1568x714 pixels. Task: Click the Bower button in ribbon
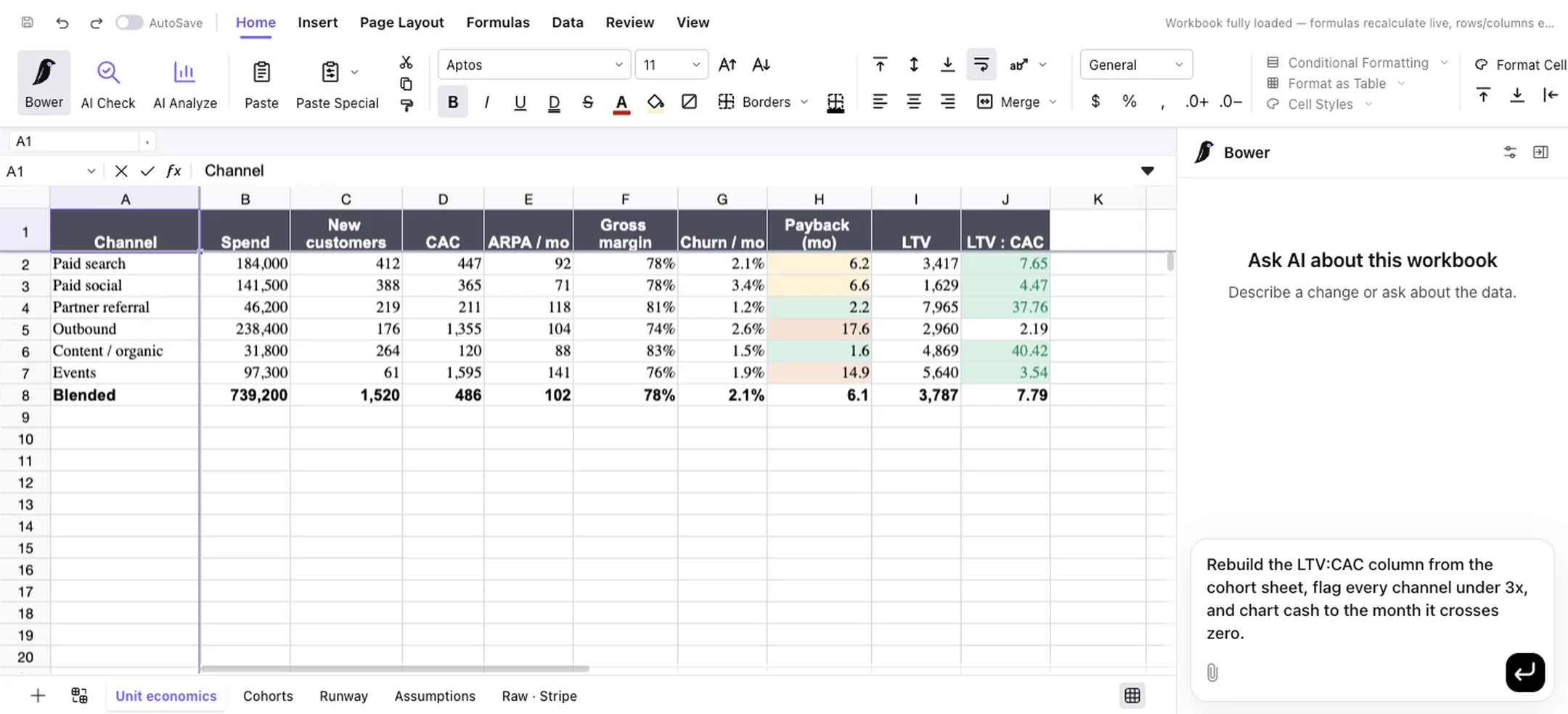[x=44, y=83]
